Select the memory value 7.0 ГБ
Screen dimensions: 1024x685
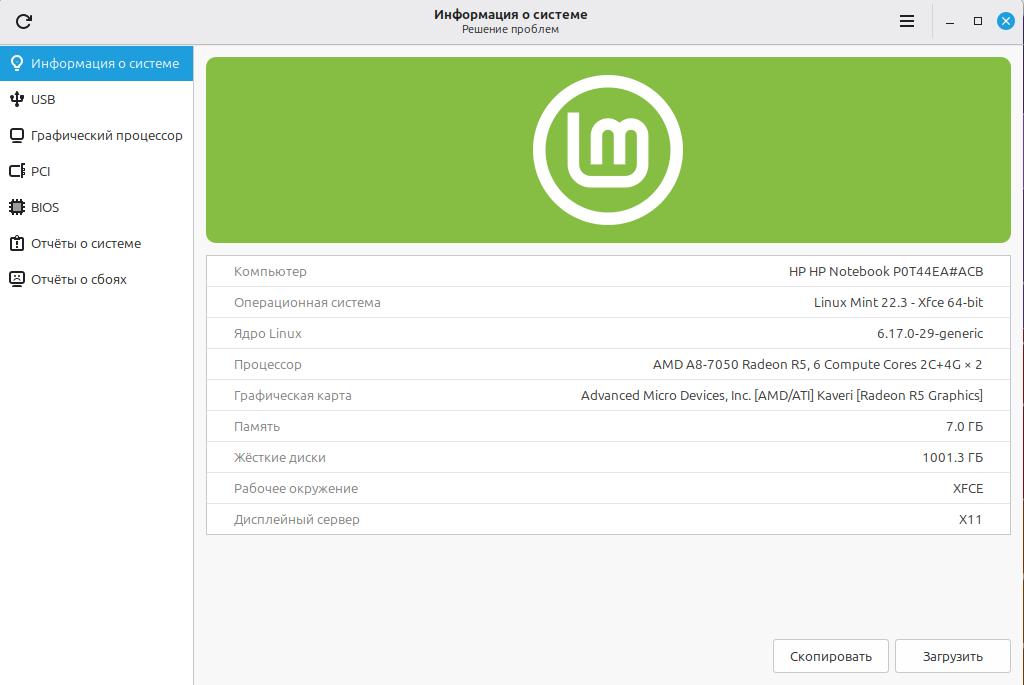click(964, 426)
